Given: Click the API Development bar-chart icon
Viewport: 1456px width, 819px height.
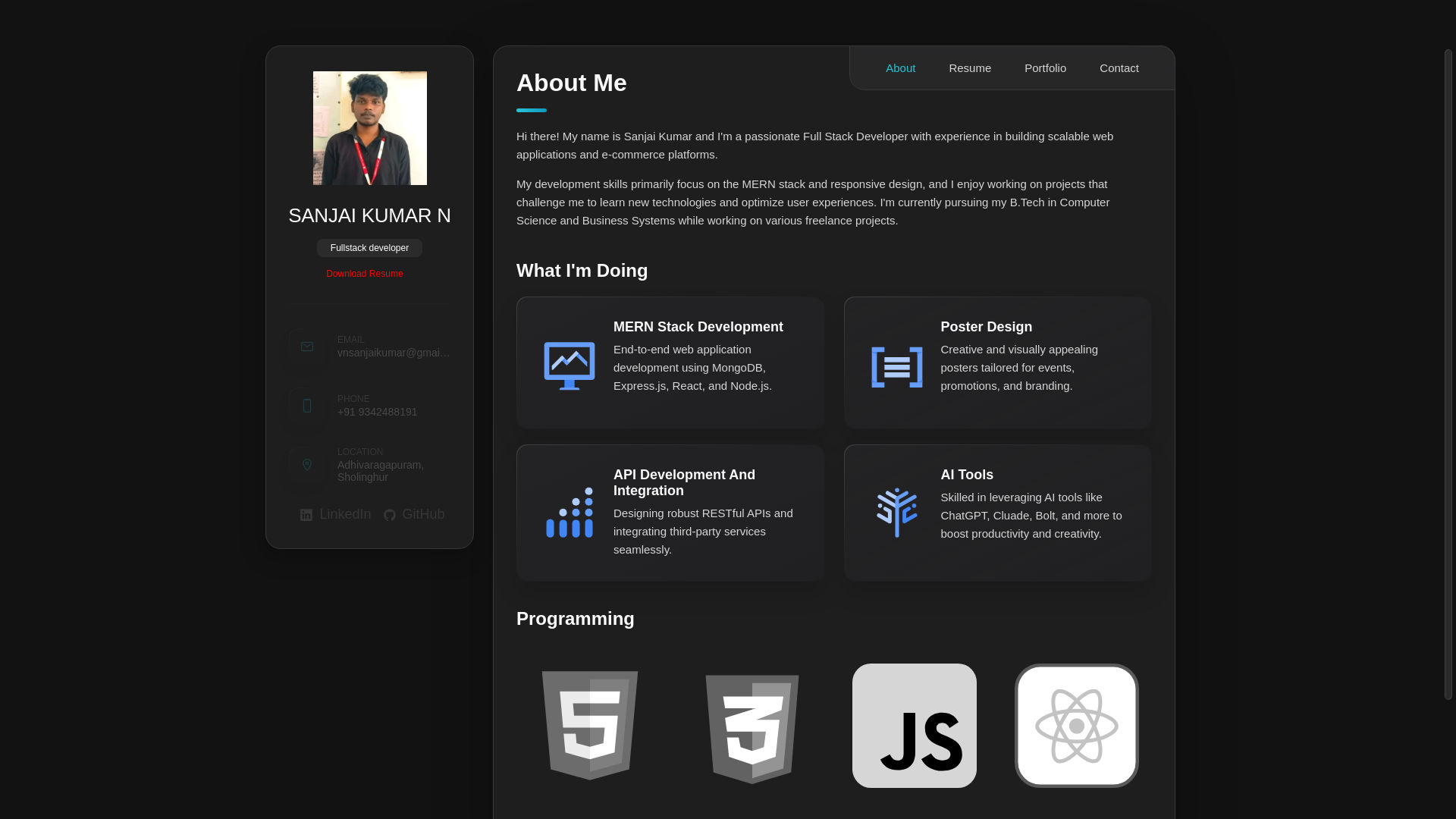Looking at the screenshot, I should pyautogui.click(x=570, y=513).
